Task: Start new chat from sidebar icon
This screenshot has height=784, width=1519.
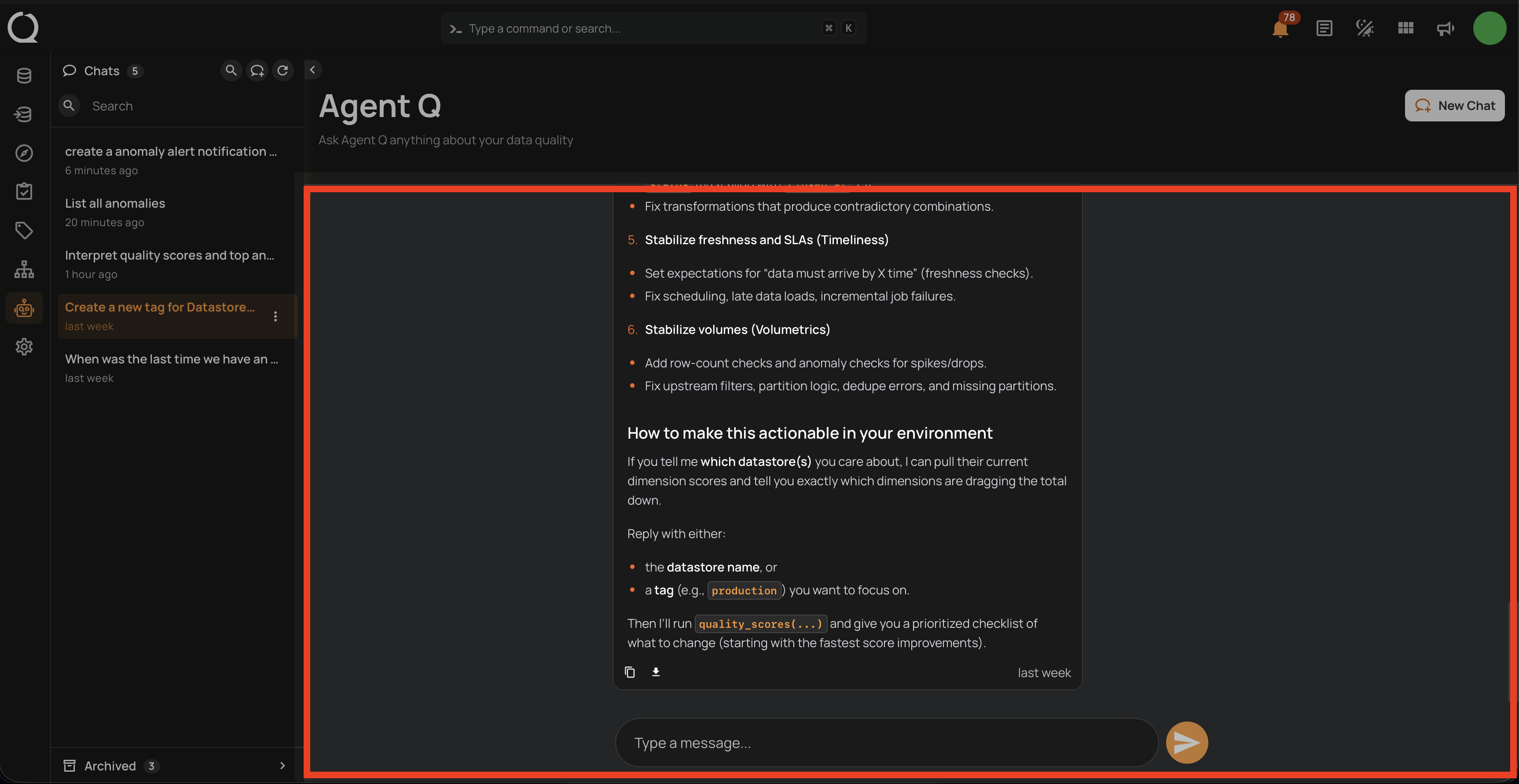Action: tap(257, 71)
